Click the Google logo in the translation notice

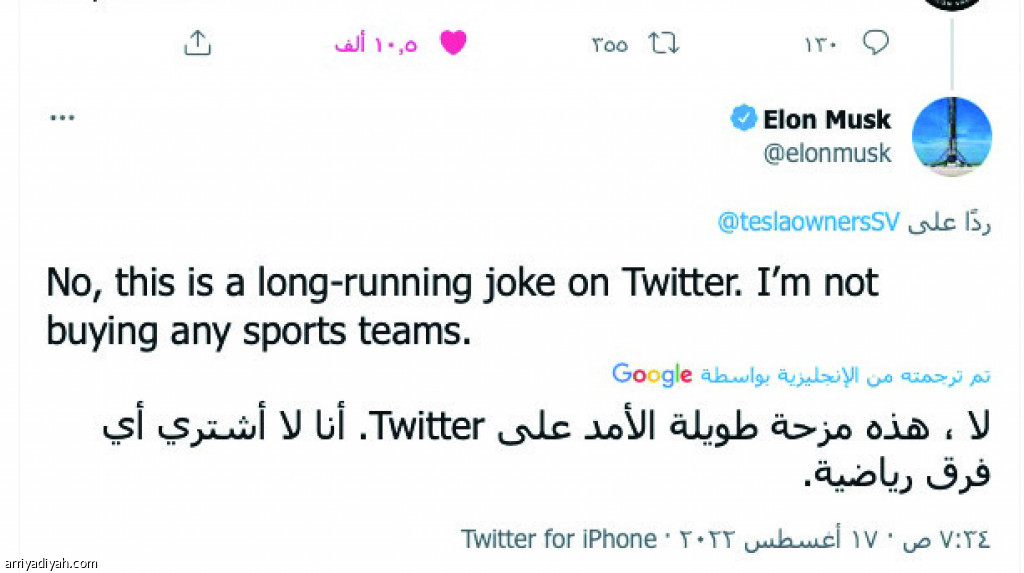[652, 375]
